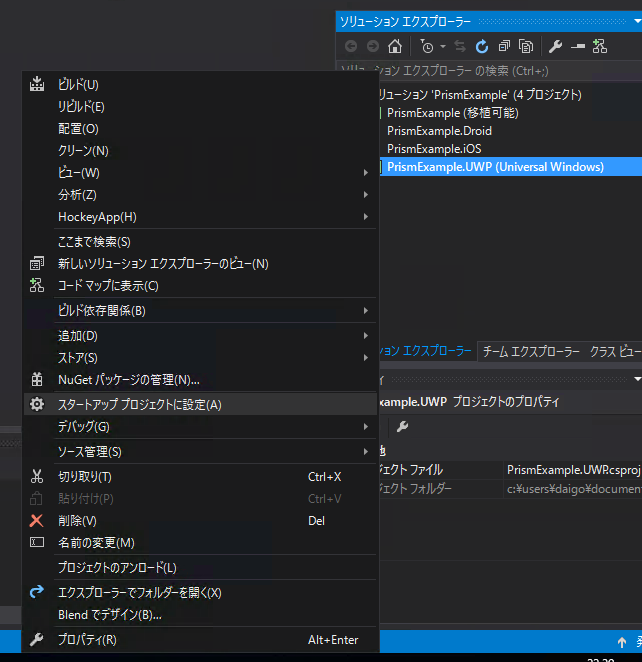Click the code map icon in Solution Explorer toolbar

click(x=600, y=46)
